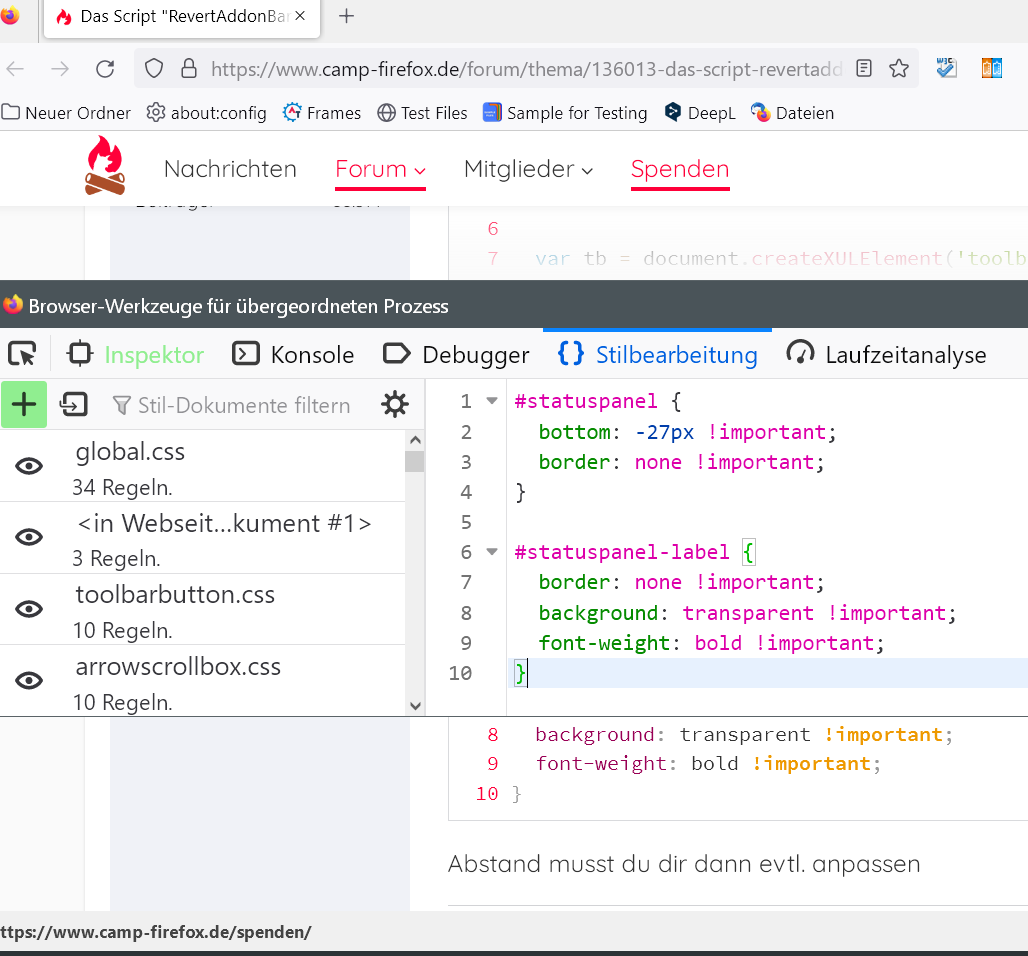
Task: Toggle visibility of toolbarbutton.css style sheet
Action: [29, 608]
